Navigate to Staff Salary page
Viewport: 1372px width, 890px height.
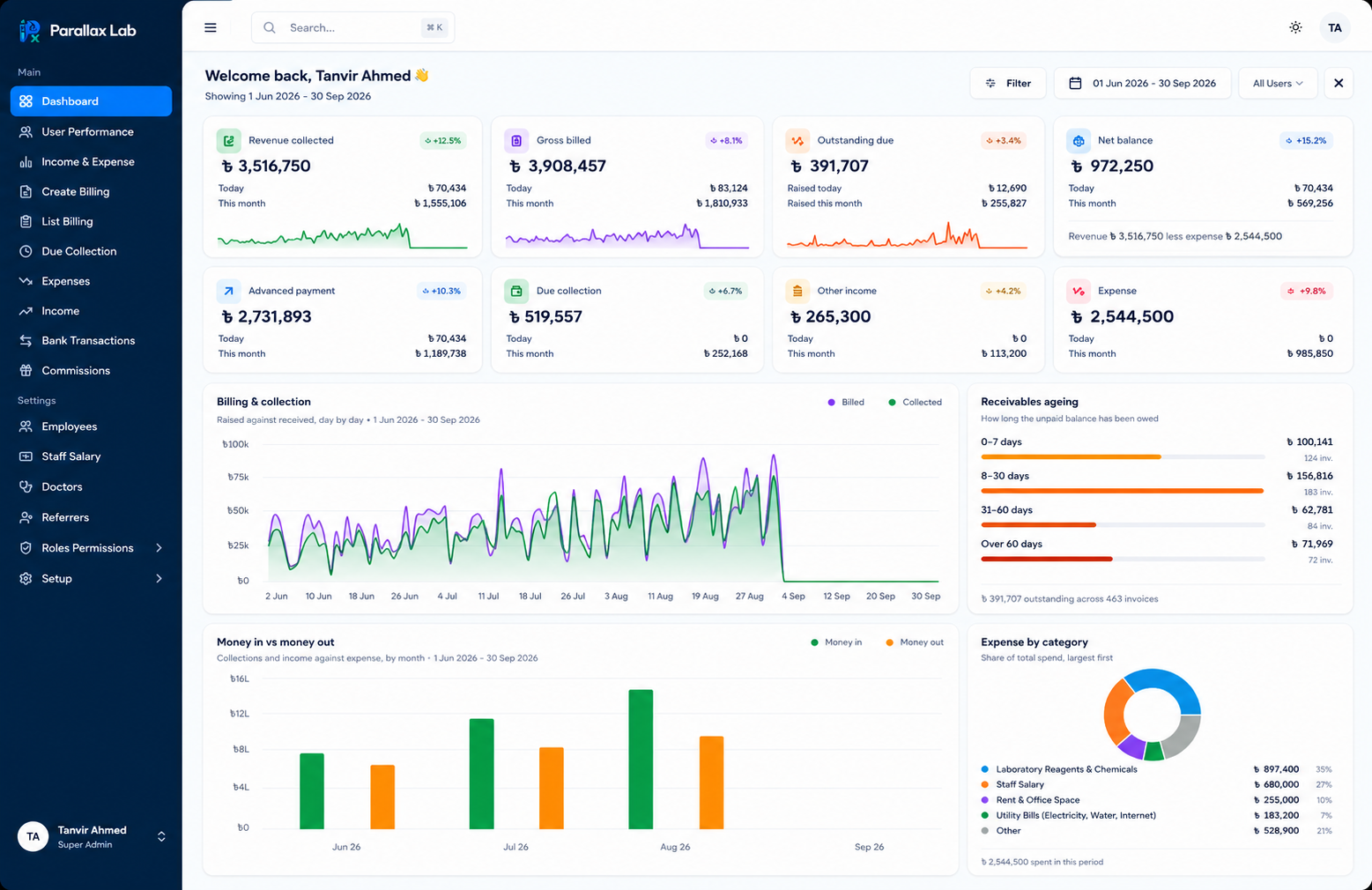point(92,456)
